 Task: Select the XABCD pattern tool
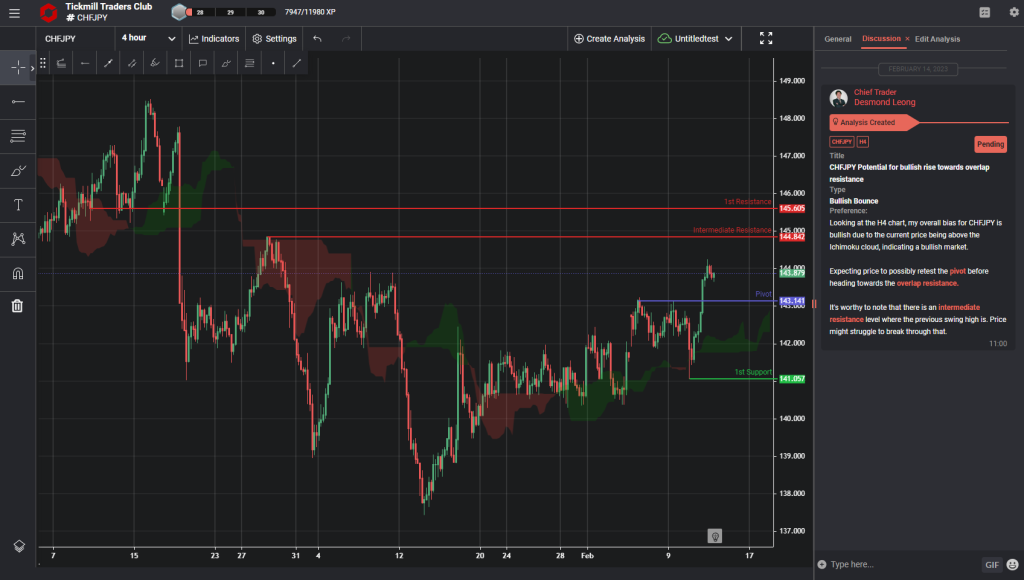(16, 239)
